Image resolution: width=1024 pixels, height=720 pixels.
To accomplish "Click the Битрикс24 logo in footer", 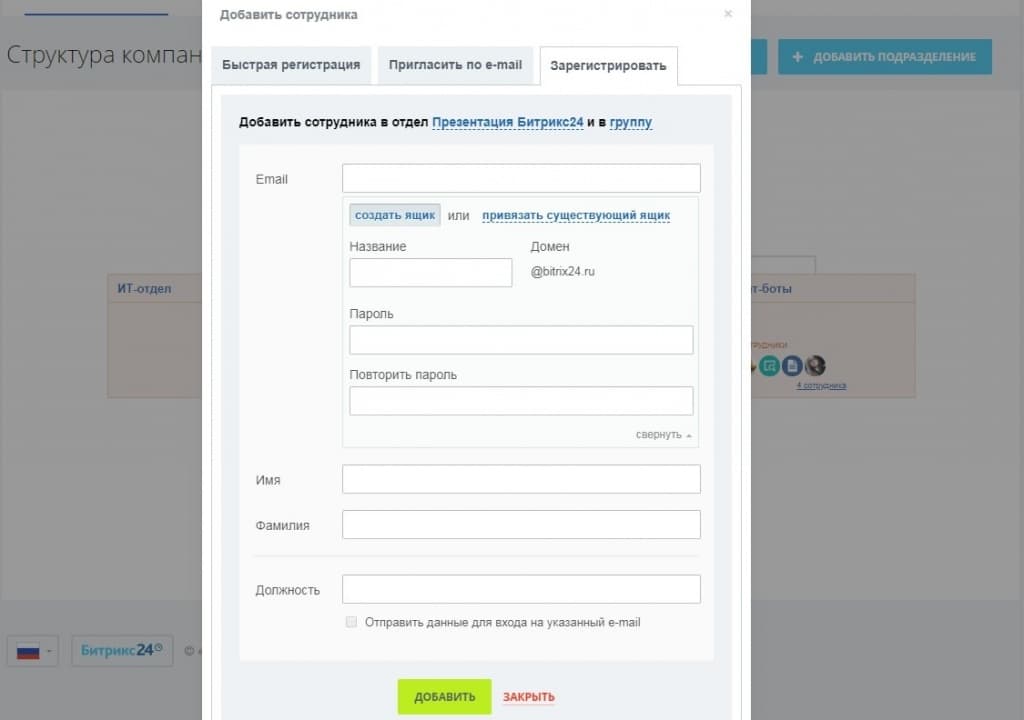I will [x=122, y=650].
